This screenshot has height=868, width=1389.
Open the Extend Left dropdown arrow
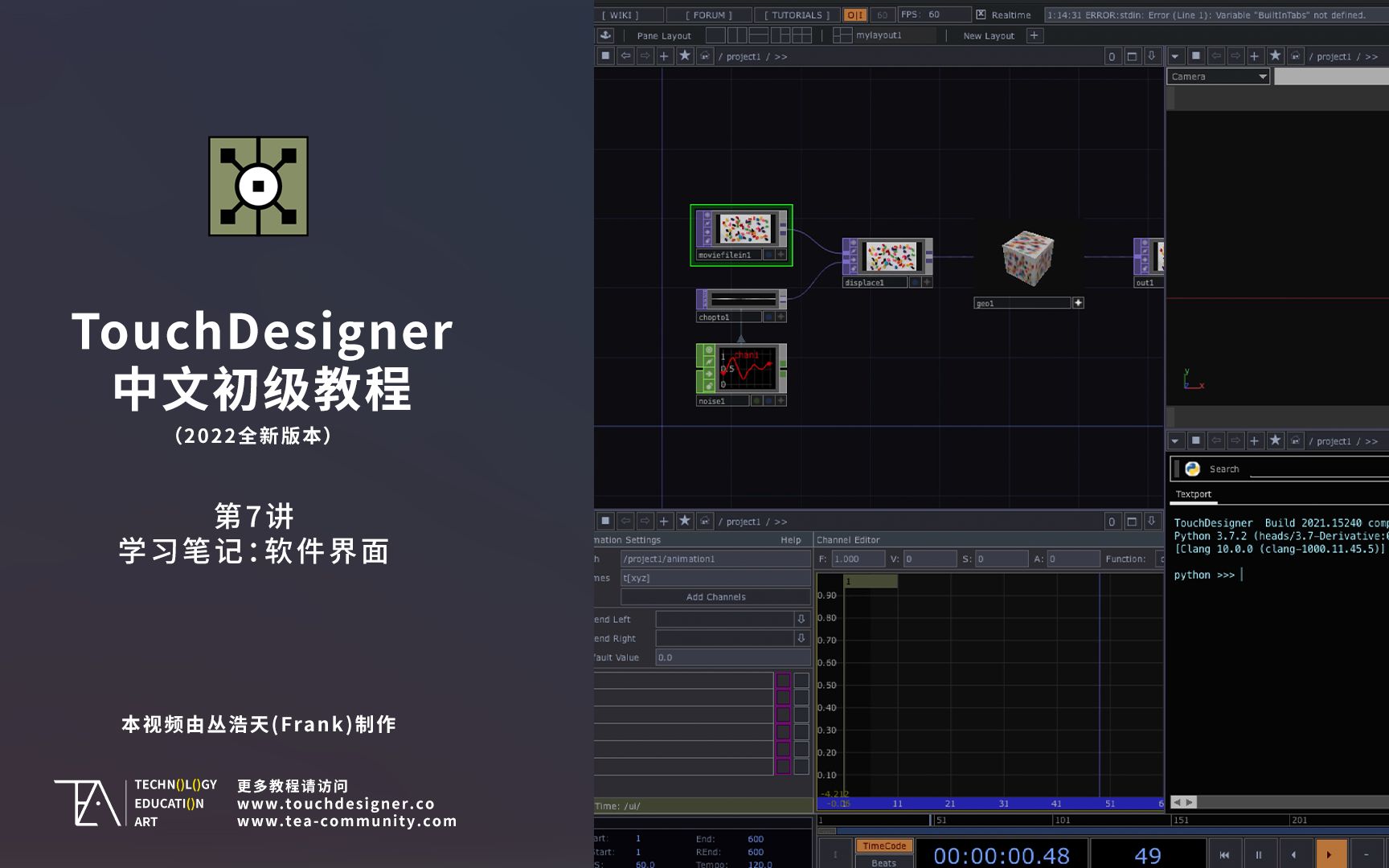point(801,619)
